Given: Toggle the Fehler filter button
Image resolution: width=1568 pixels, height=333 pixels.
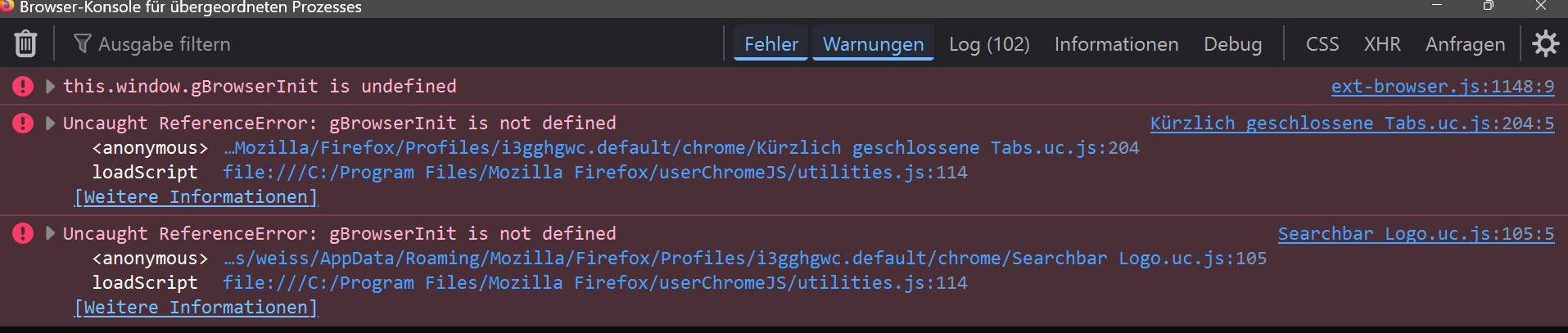Looking at the screenshot, I should click(x=770, y=44).
